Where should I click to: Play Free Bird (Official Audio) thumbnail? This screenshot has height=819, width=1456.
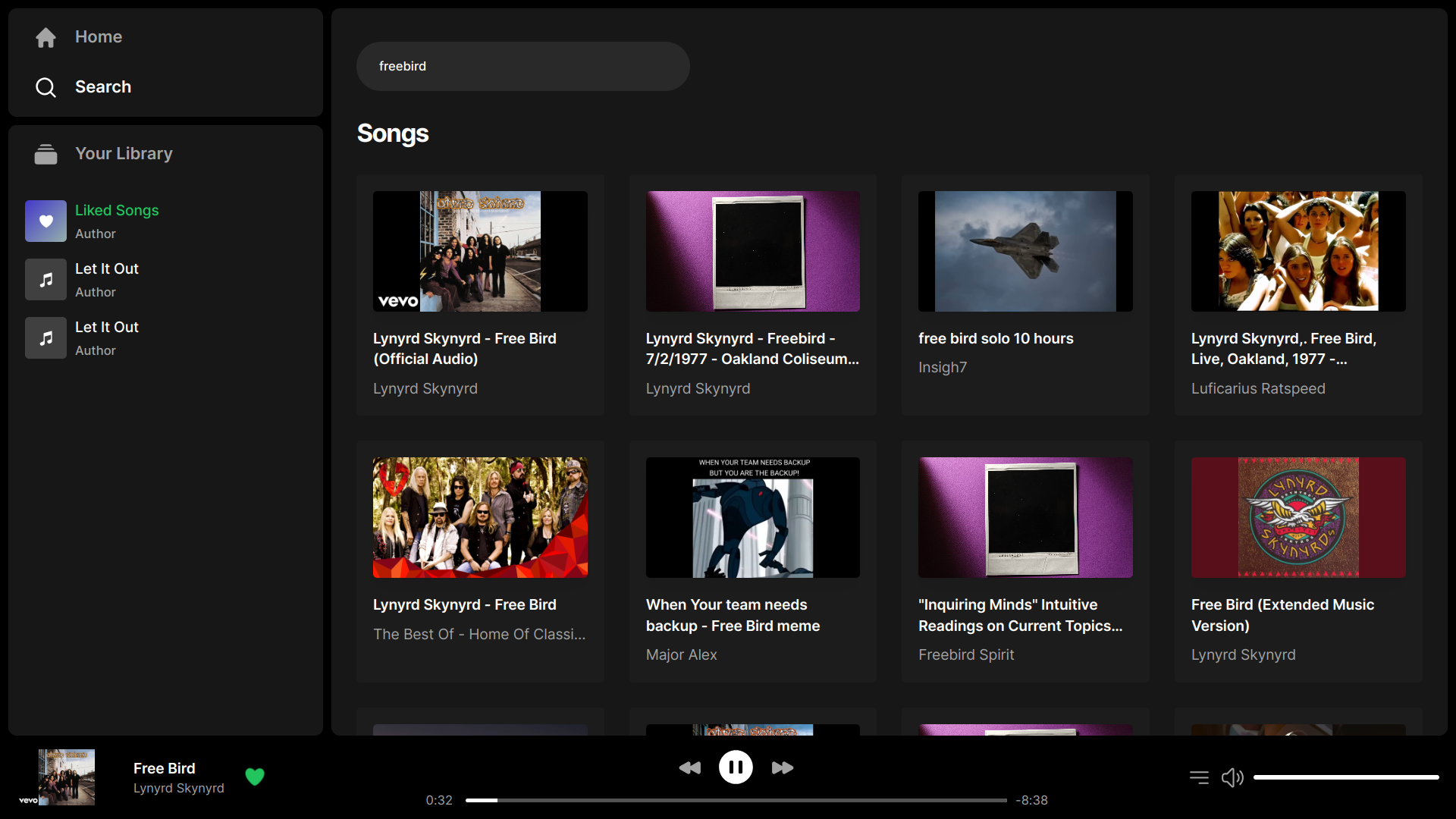coord(480,251)
